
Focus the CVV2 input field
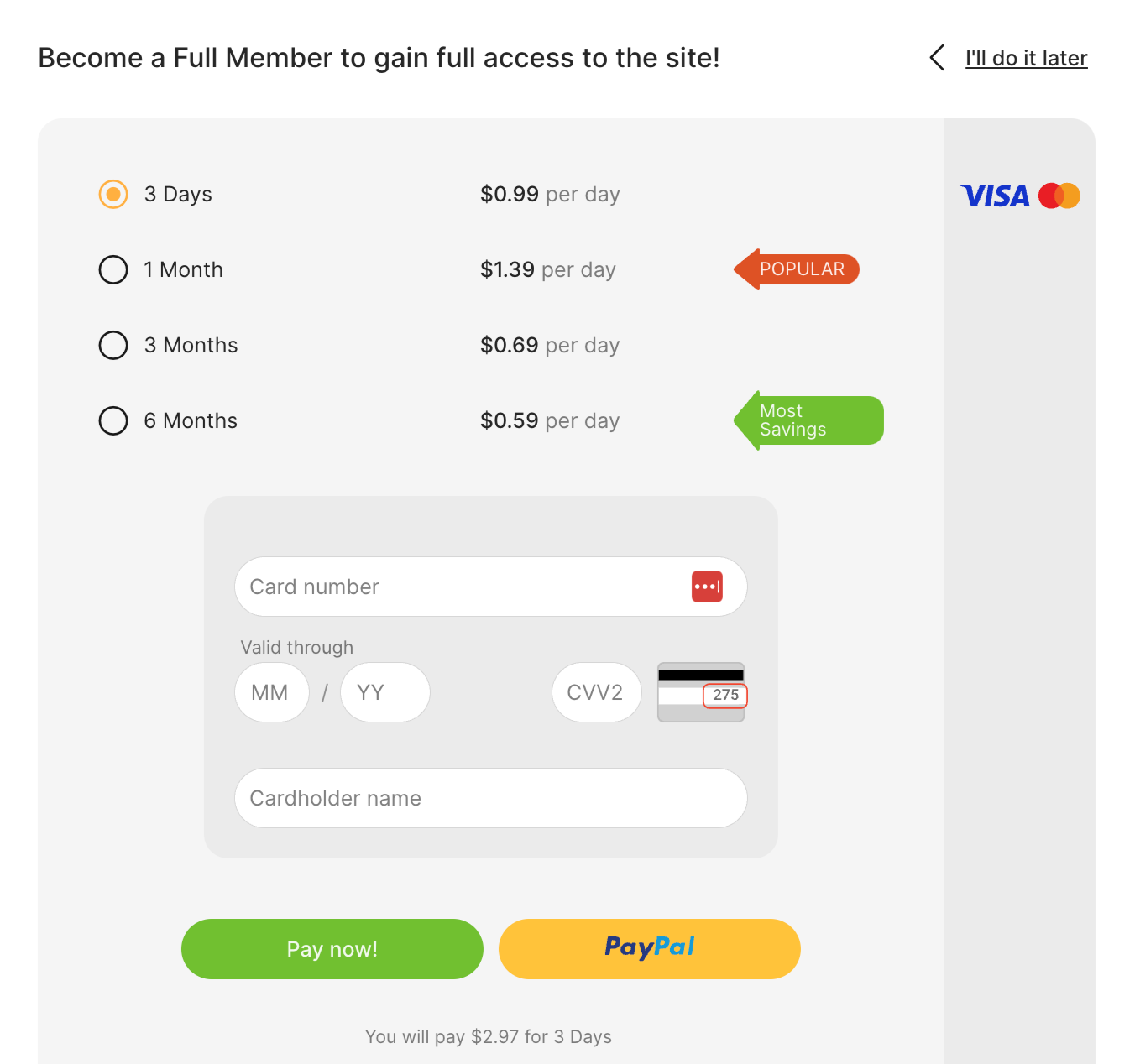pyautogui.click(x=596, y=692)
